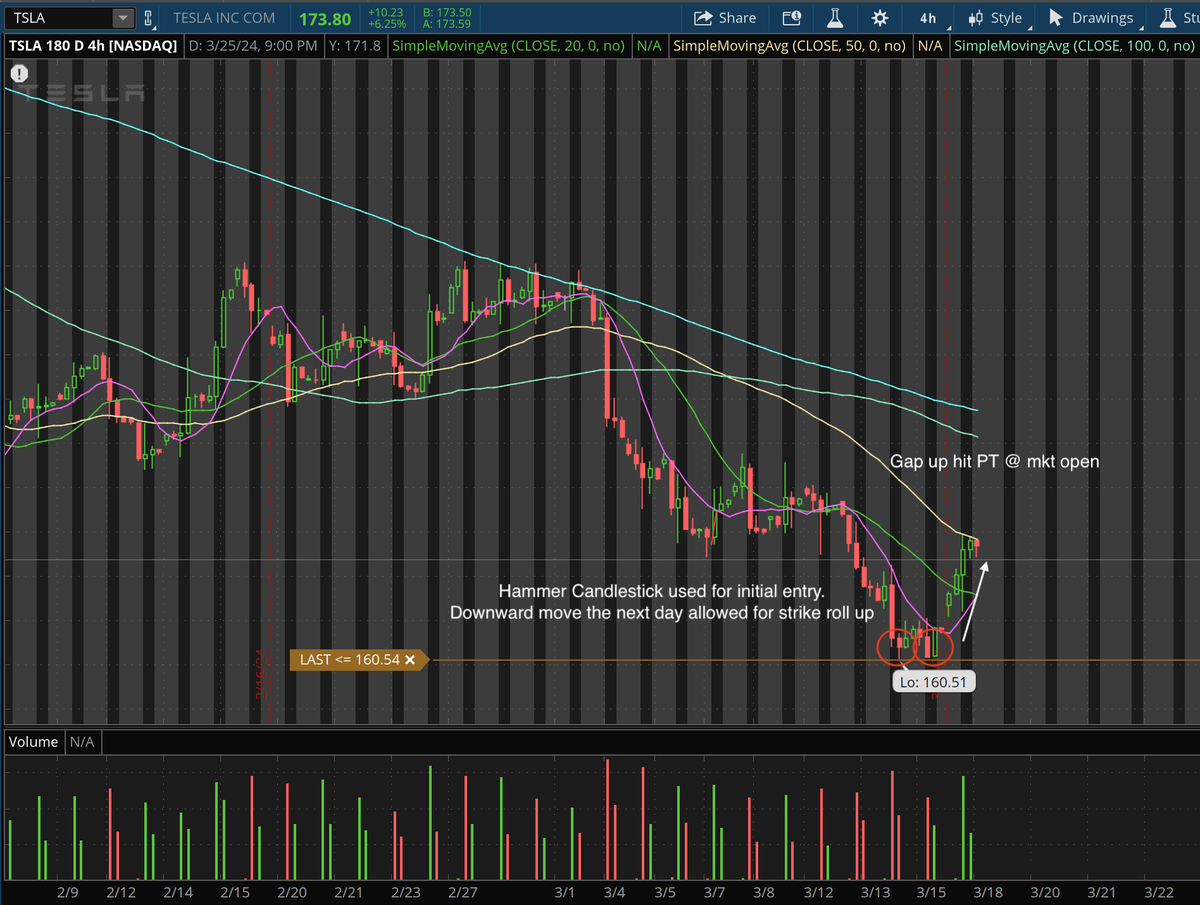Remove the LAST <= 160.54 alert with X
Screen dimensions: 1200x905
pyautogui.click(x=410, y=660)
